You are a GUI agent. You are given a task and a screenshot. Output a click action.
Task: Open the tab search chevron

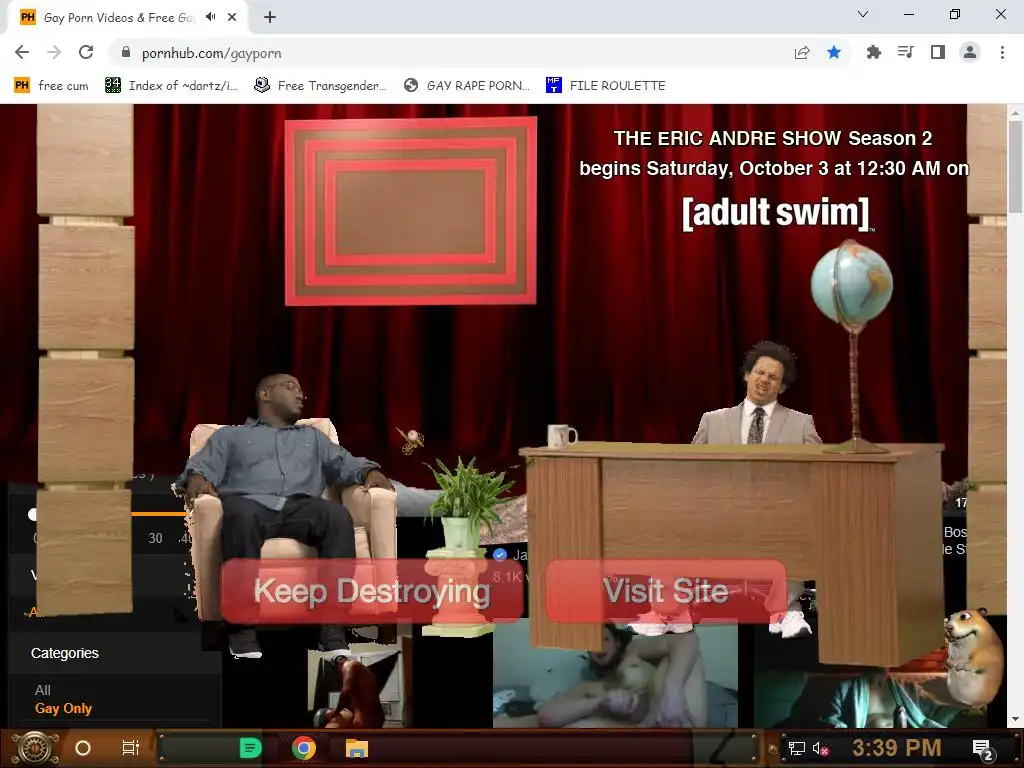click(863, 14)
